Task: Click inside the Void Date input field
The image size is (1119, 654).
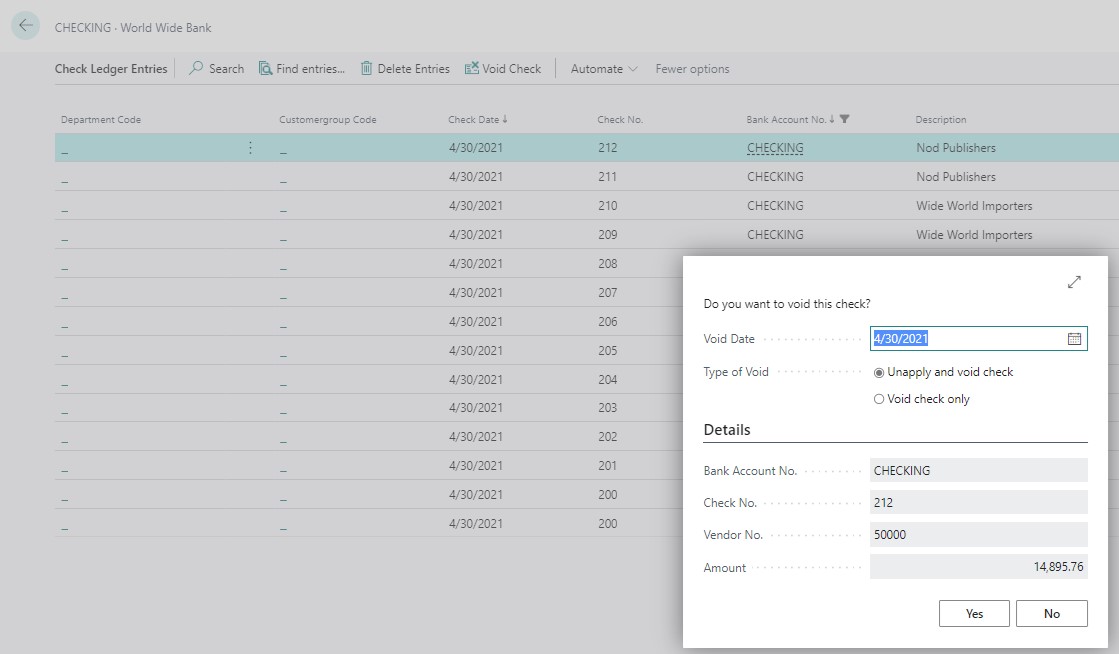Action: coord(950,338)
